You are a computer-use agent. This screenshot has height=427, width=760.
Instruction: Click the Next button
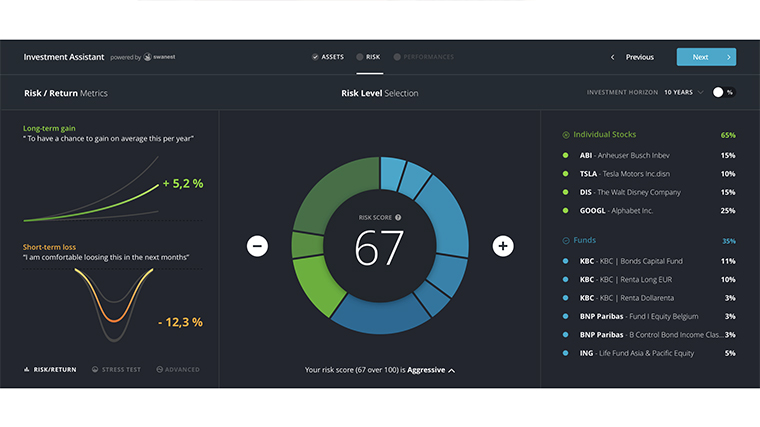[706, 57]
